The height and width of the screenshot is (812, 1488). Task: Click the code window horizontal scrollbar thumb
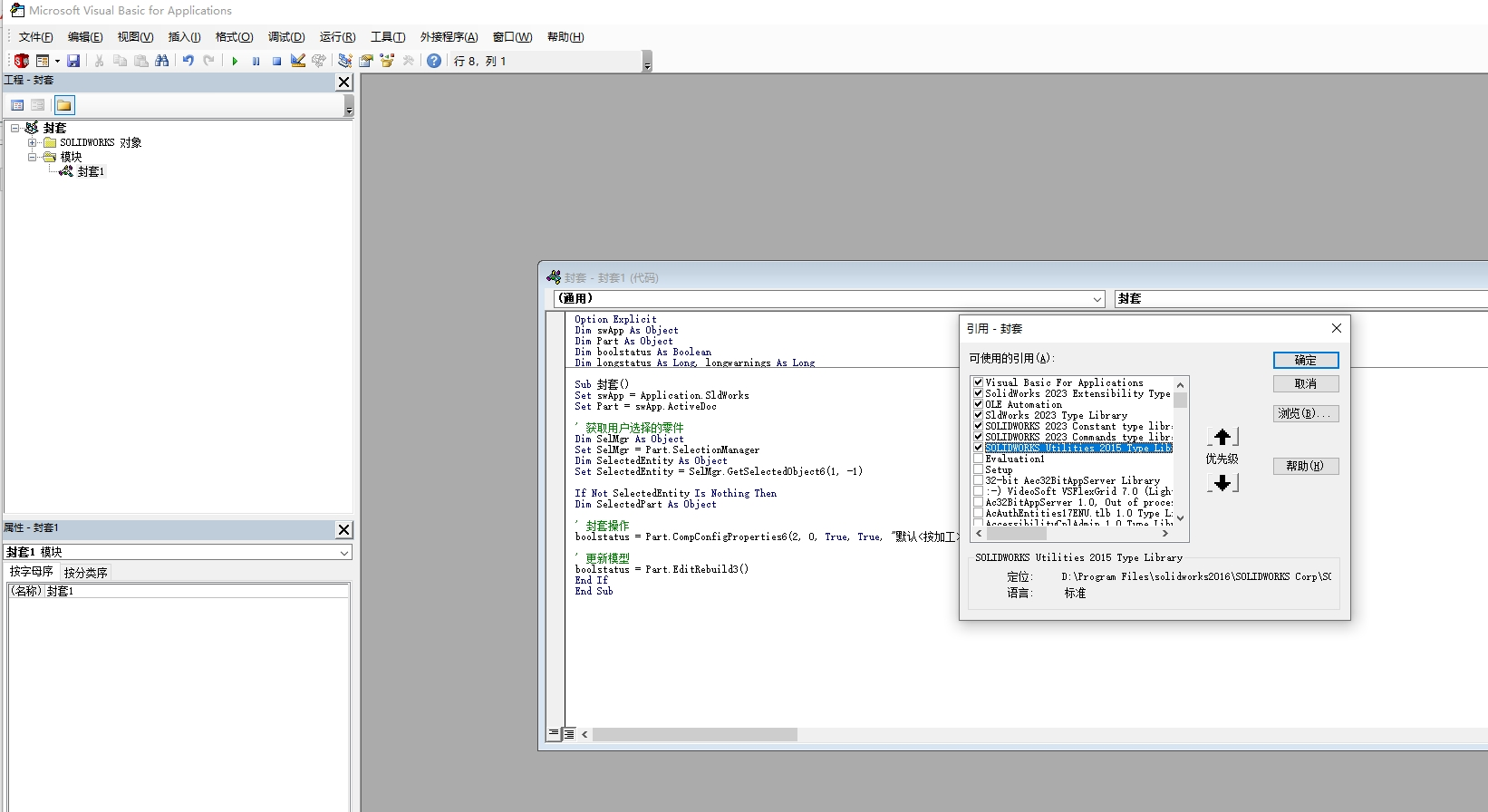(x=696, y=735)
